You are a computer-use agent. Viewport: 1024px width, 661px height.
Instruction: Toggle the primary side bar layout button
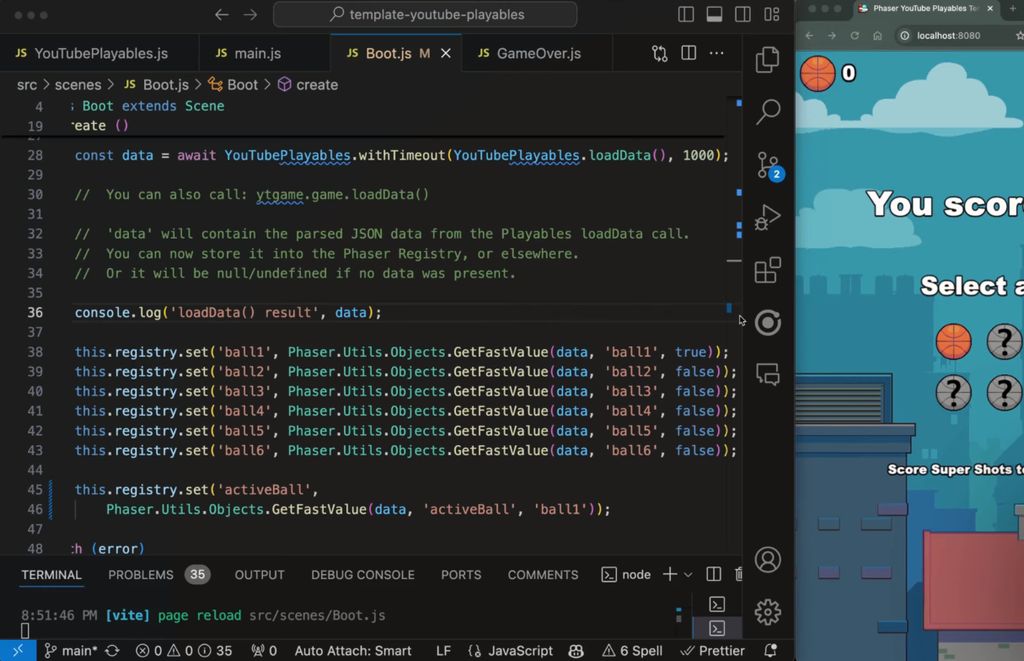[686, 14]
